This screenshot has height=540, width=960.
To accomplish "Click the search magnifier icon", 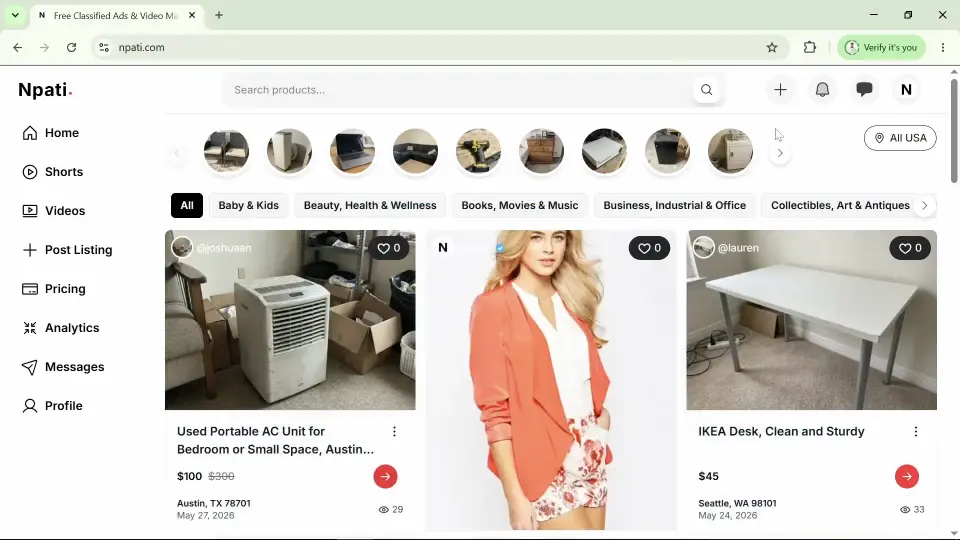I will 707,90.
